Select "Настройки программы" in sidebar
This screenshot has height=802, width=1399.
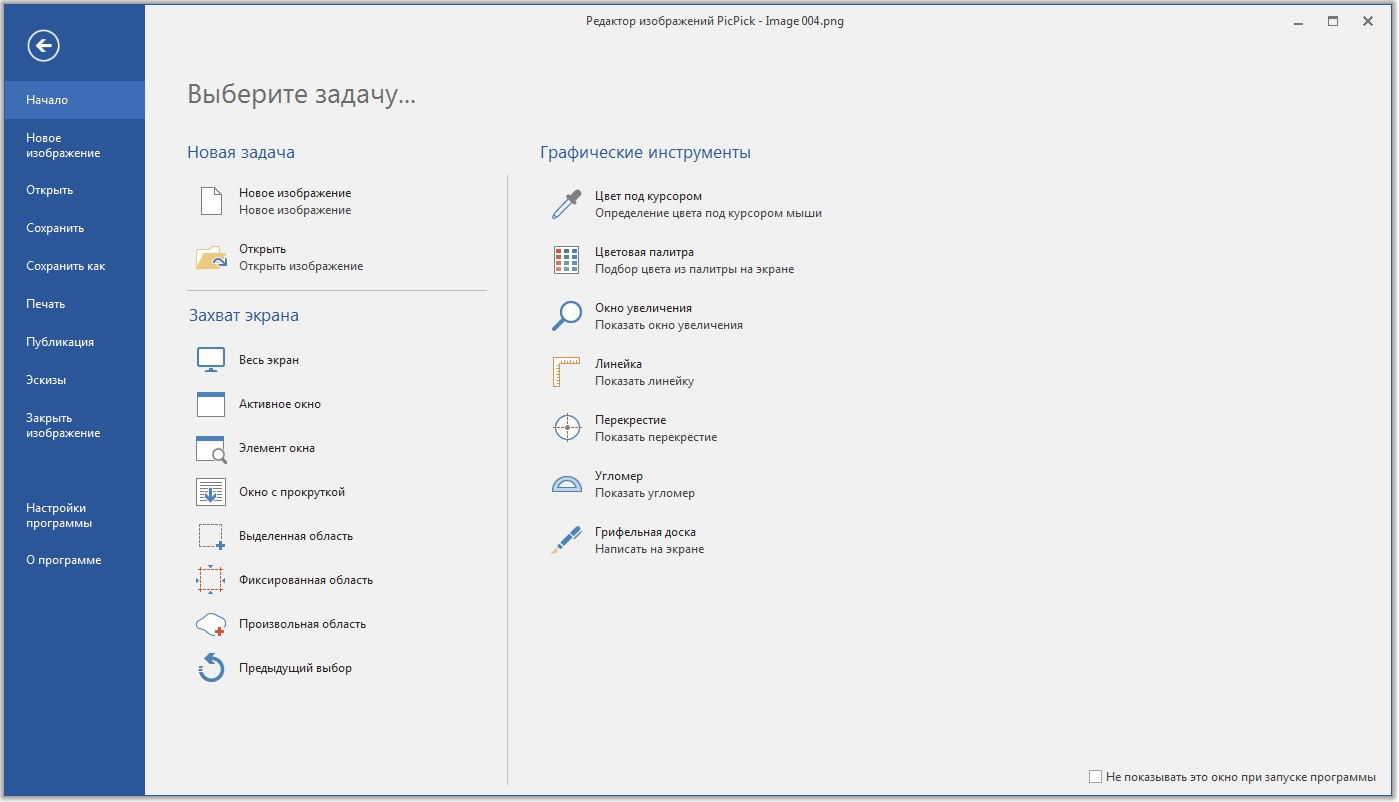click(x=59, y=515)
